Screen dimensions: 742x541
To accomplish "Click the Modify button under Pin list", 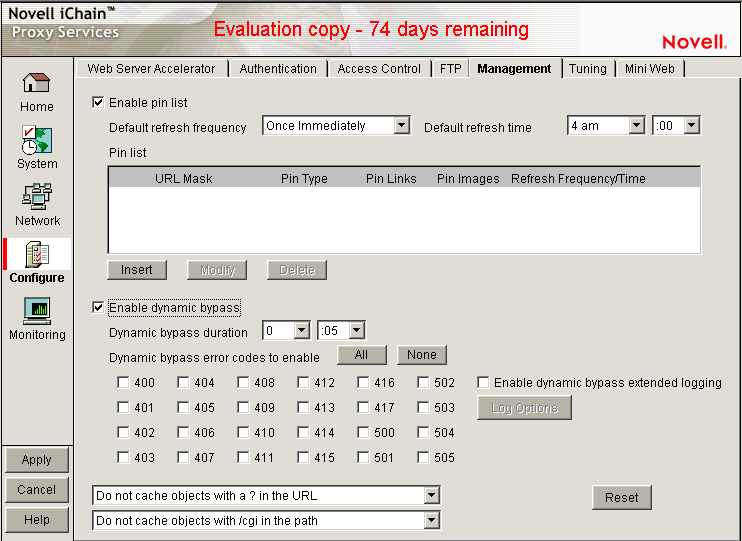I will pyautogui.click(x=217, y=270).
